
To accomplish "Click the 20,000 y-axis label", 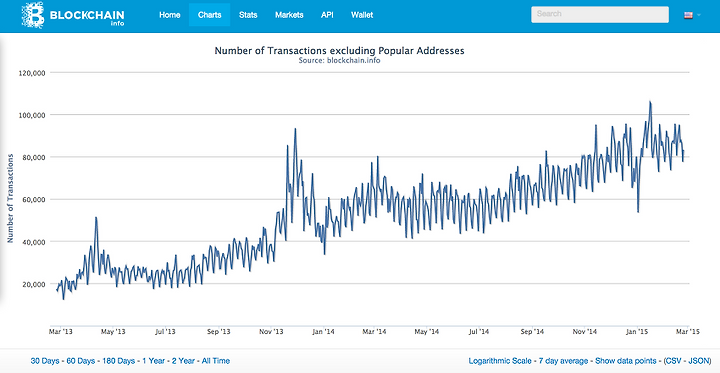I will coord(33,284).
